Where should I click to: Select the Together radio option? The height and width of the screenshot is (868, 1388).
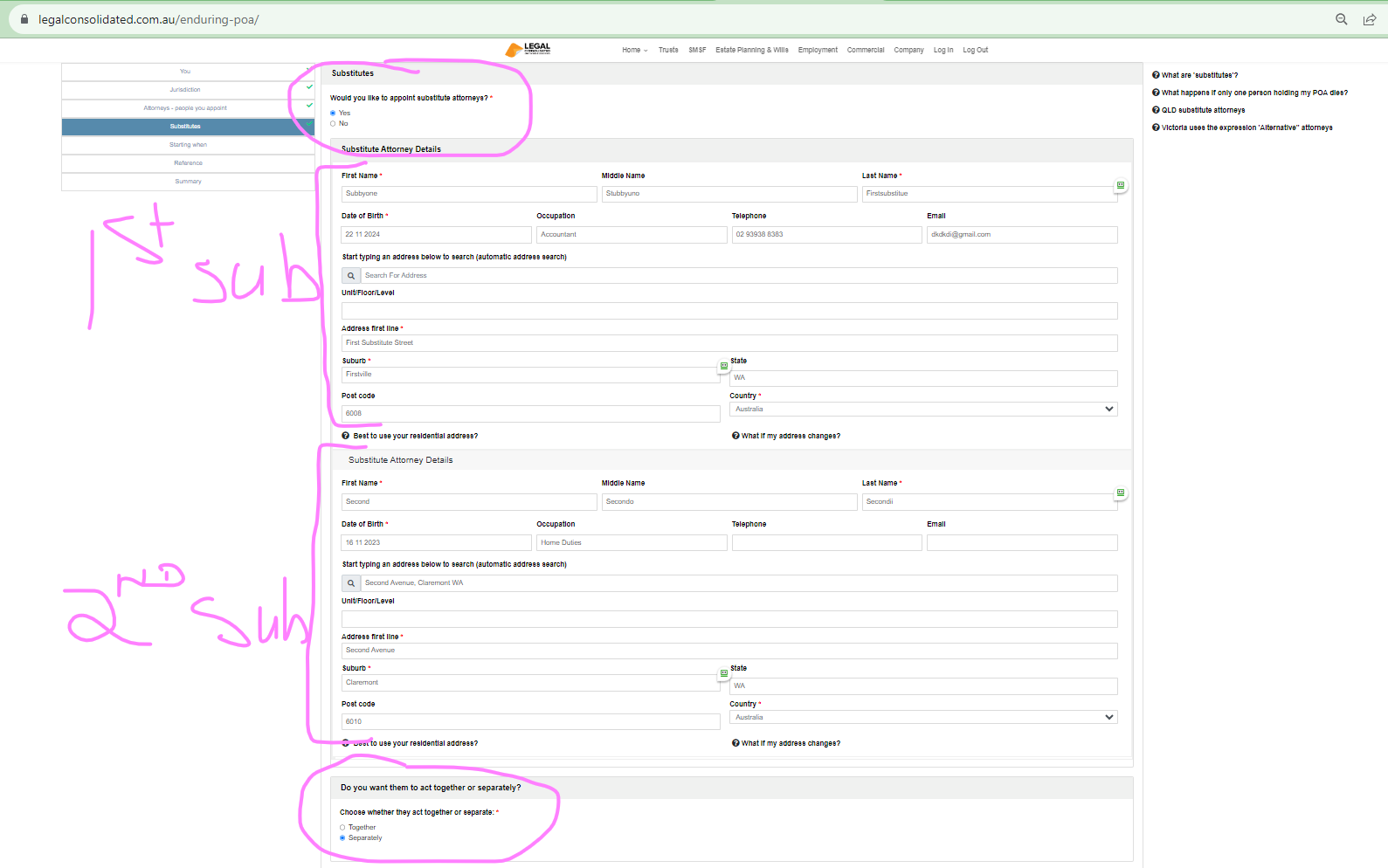[342, 827]
